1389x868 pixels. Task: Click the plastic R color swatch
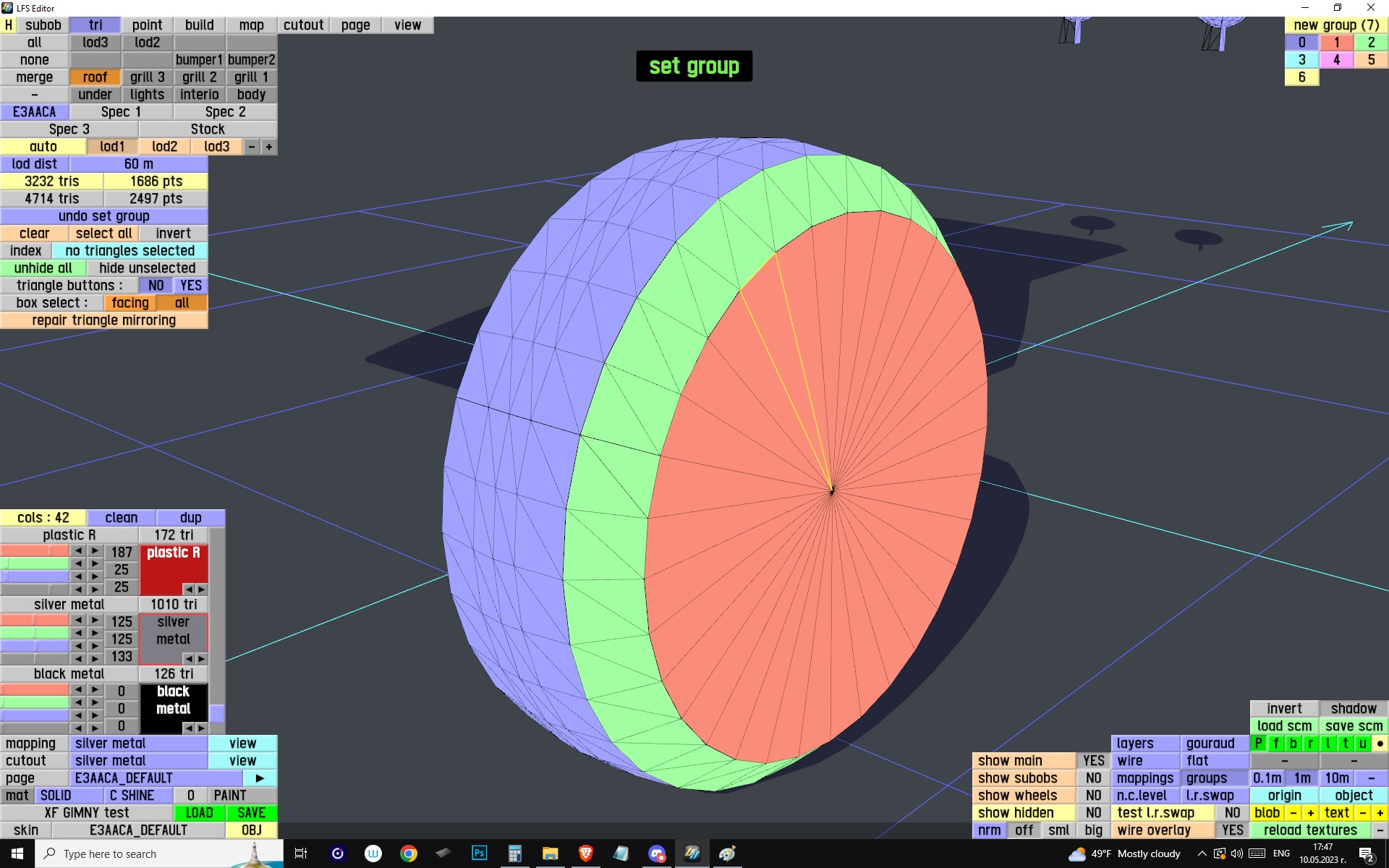click(173, 569)
